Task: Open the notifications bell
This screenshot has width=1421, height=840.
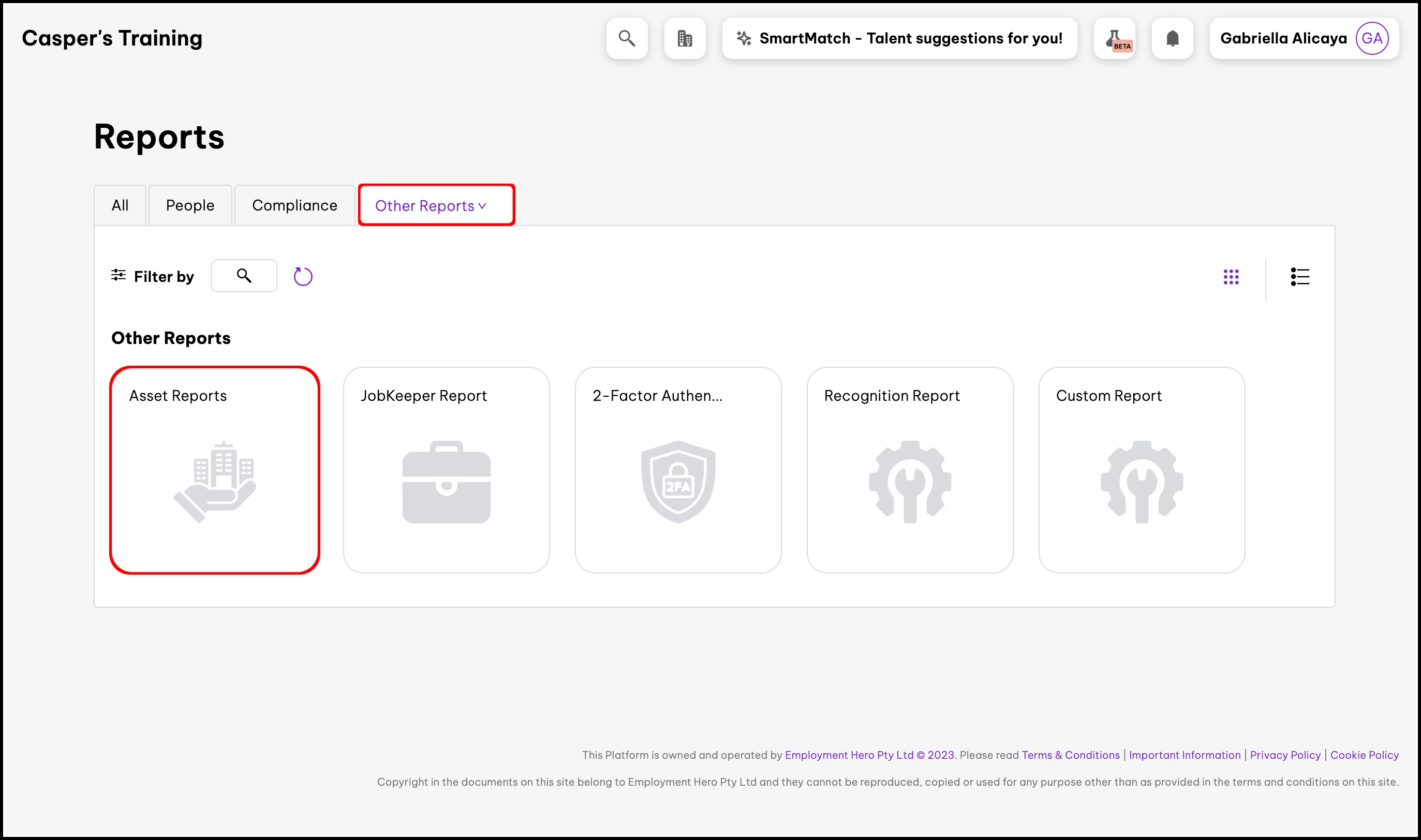Action: tap(1172, 38)
